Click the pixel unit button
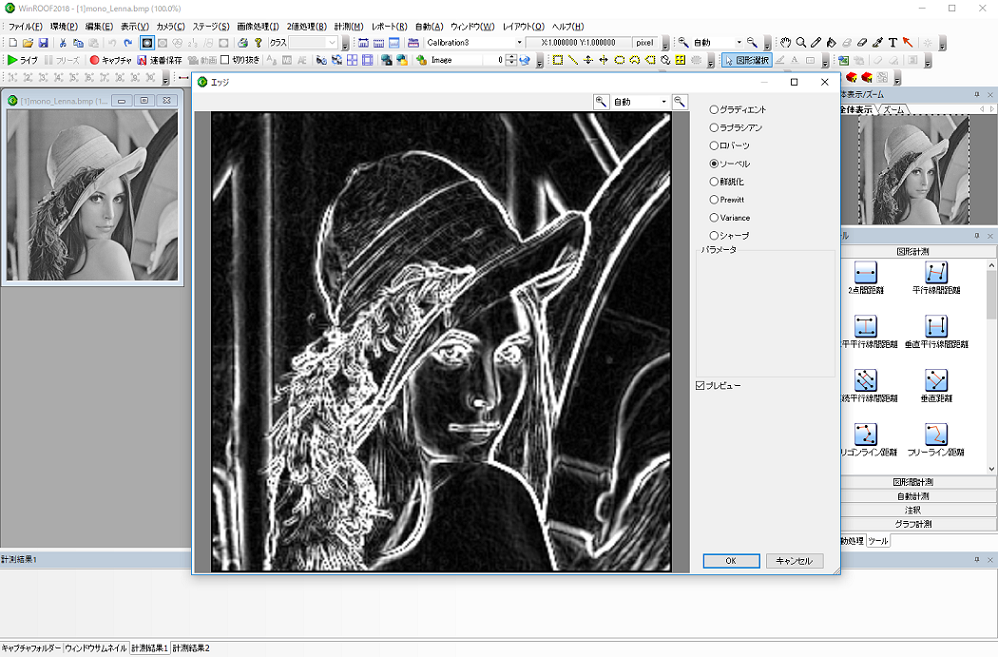The image size is (998, 657). [645, 43]
